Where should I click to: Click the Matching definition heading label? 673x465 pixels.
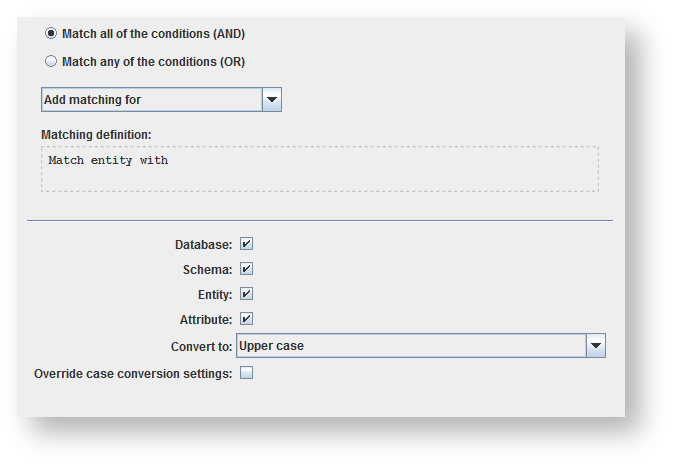tap(96, 135)
